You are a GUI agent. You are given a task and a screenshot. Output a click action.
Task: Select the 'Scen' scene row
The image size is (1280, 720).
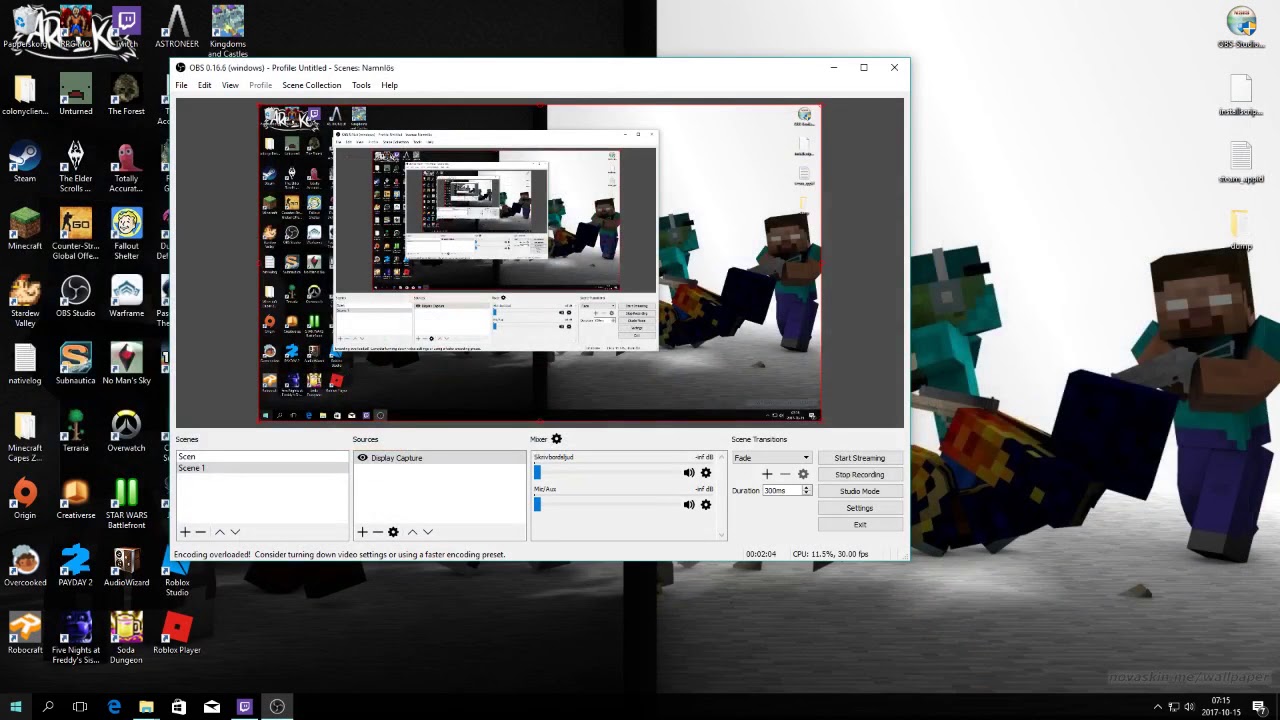262,457
